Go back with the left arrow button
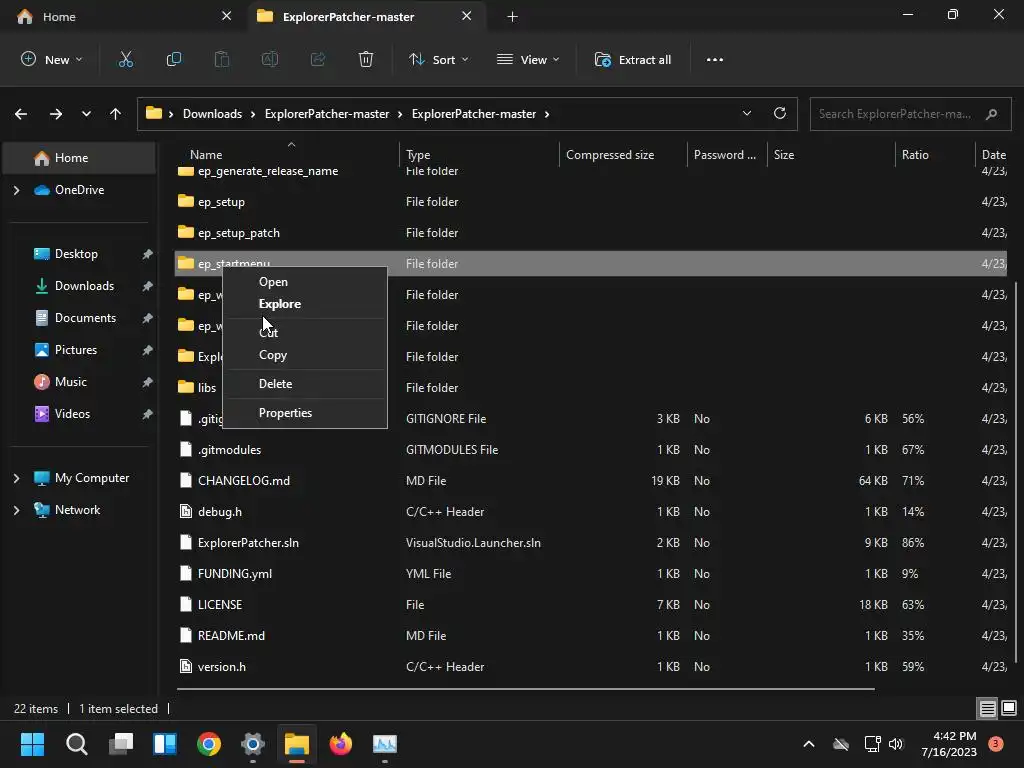1024x768 pixels. point(21,114)
